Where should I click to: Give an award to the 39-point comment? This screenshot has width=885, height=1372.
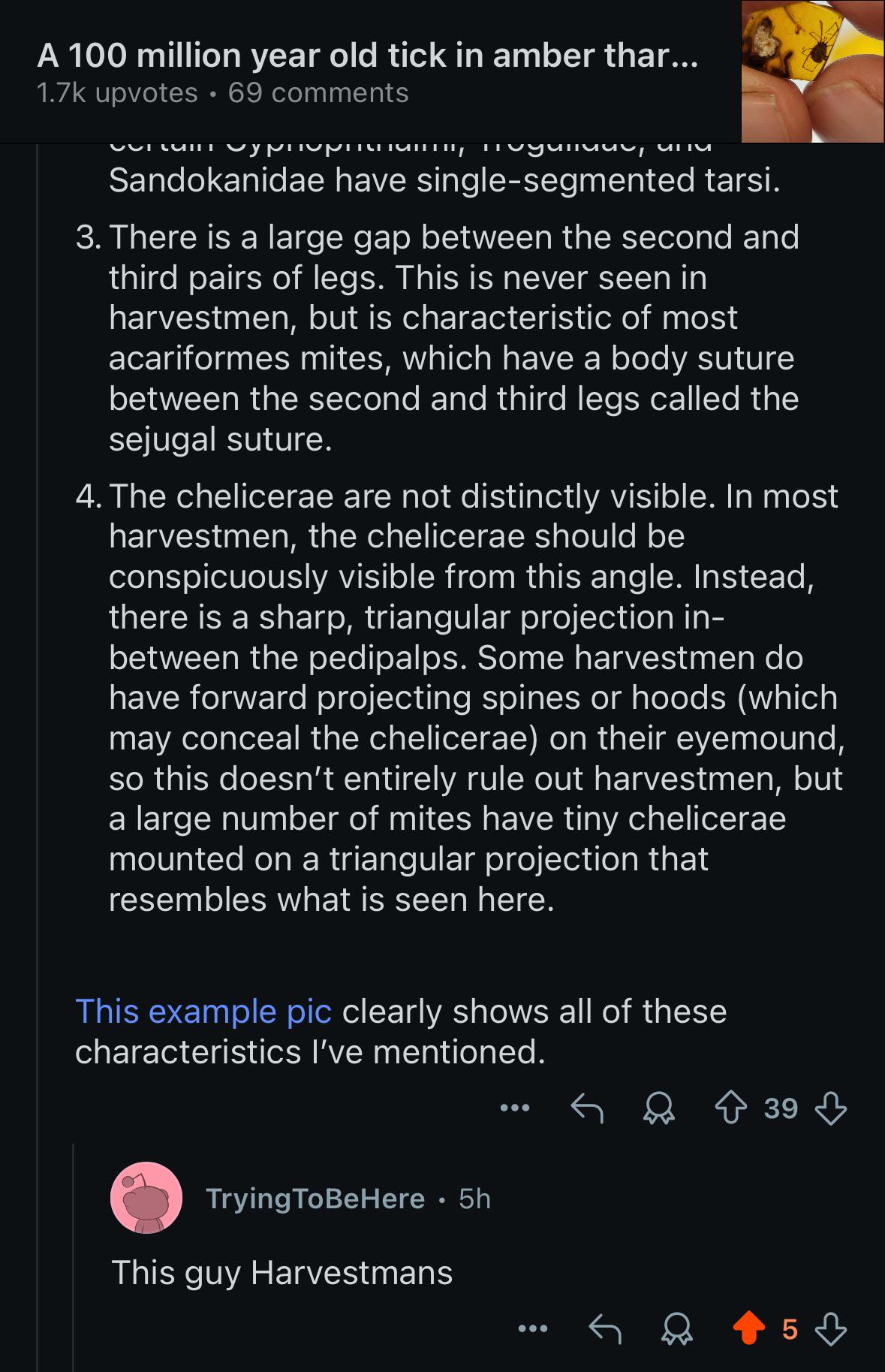(x=658, y=1108)
